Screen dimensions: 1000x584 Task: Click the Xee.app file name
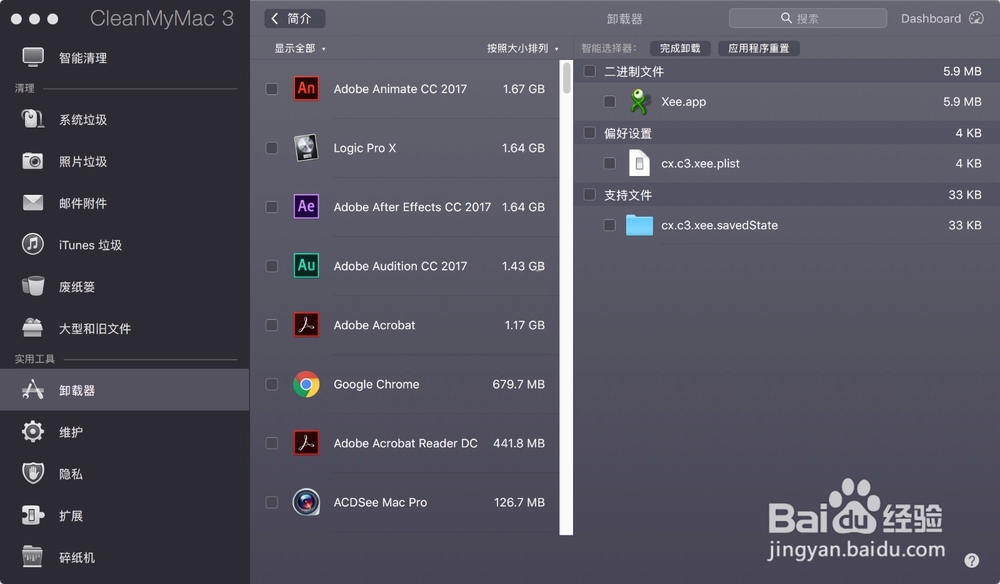pyautogui.click(x=683, y=101)
